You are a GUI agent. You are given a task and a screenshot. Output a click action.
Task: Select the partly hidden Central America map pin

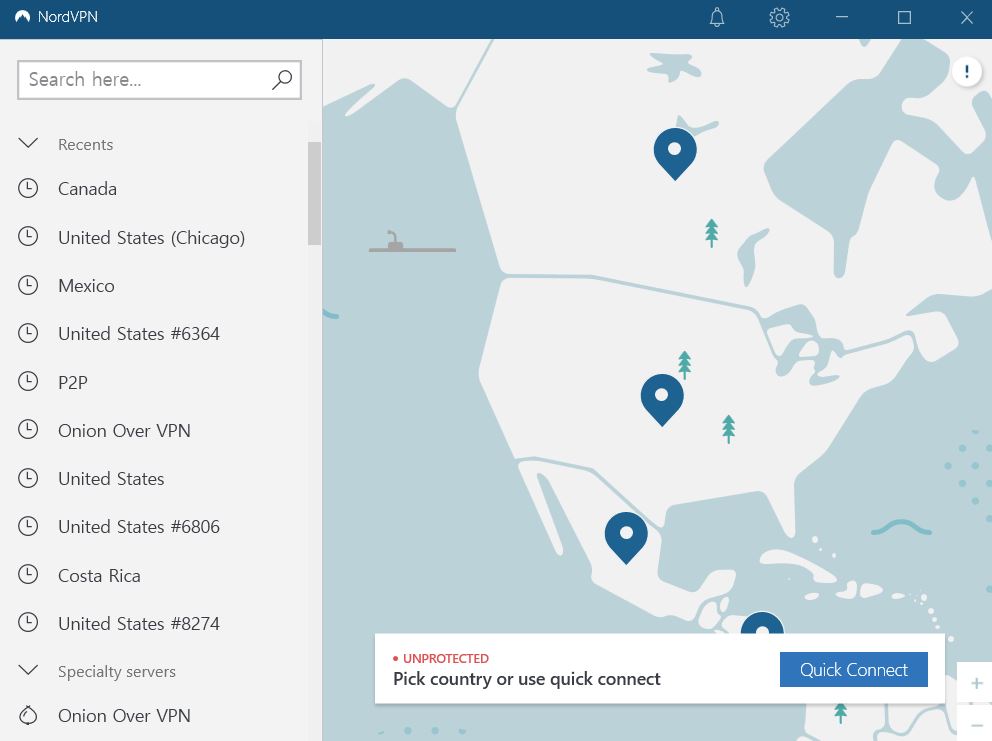[762, 623]
